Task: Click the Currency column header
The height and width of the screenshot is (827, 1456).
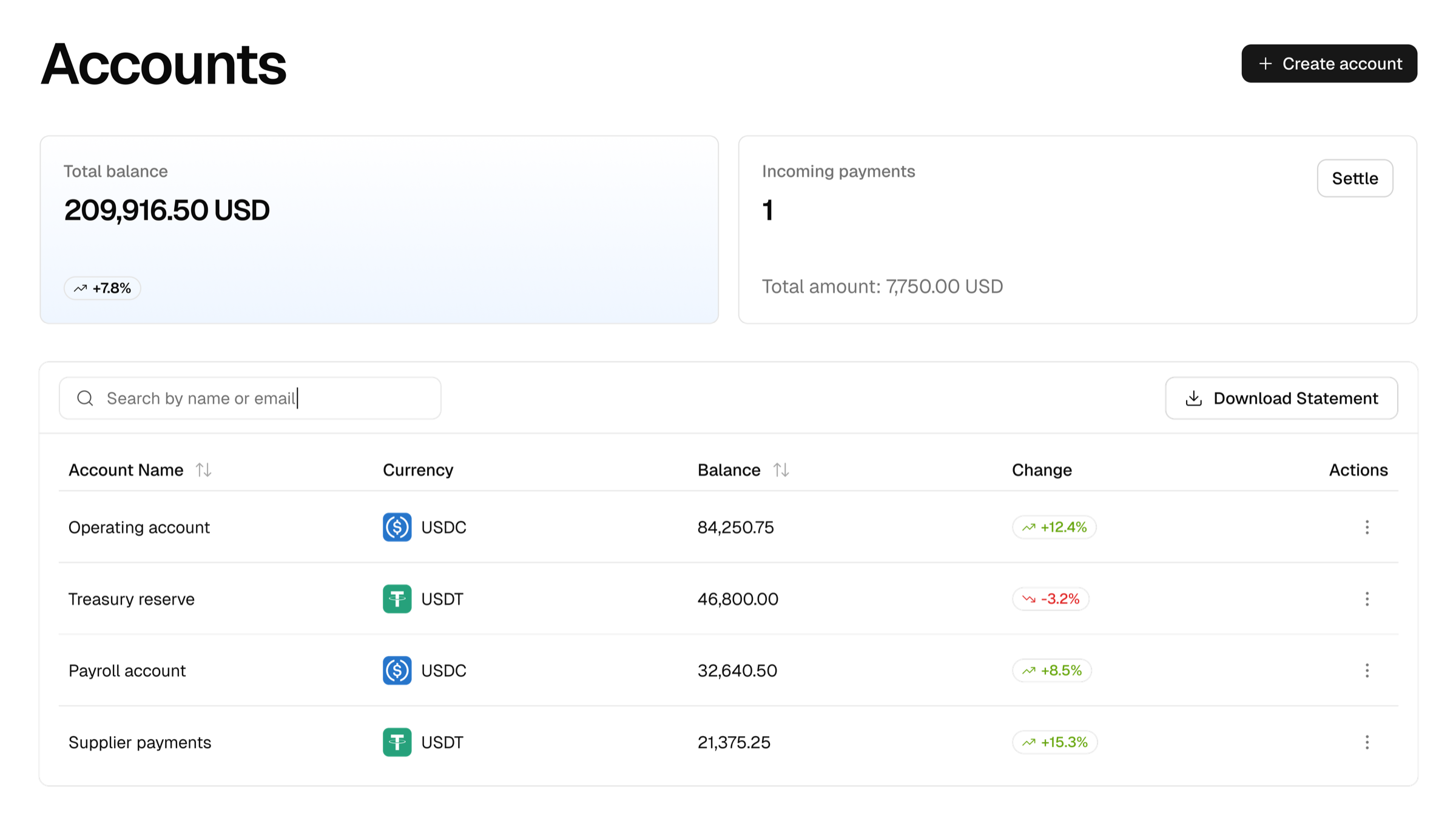Action: tap(418, 470)
